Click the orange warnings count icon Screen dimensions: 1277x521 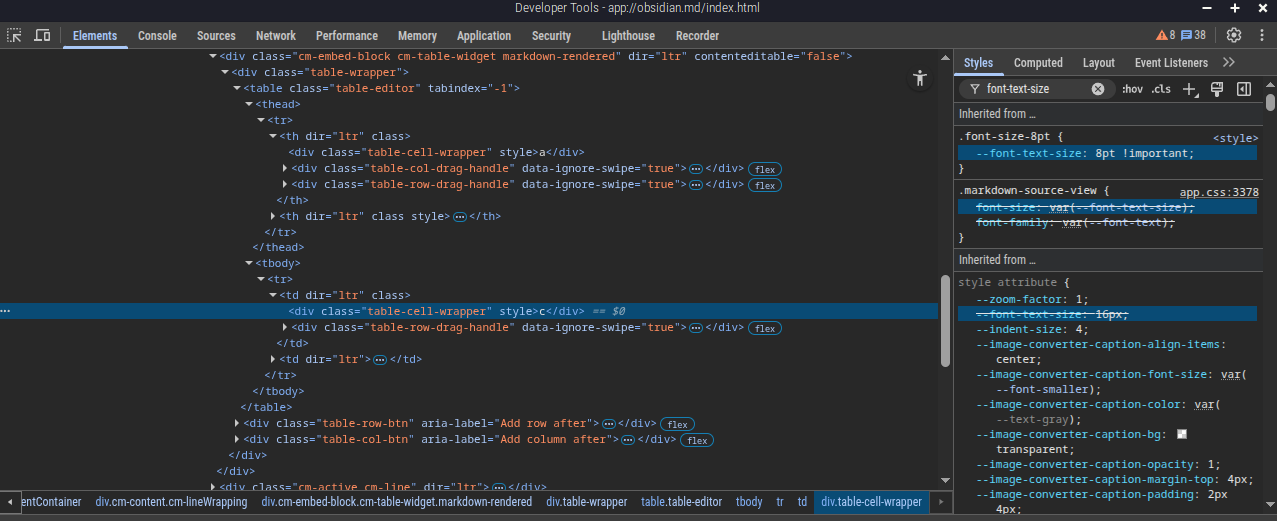1165,35
